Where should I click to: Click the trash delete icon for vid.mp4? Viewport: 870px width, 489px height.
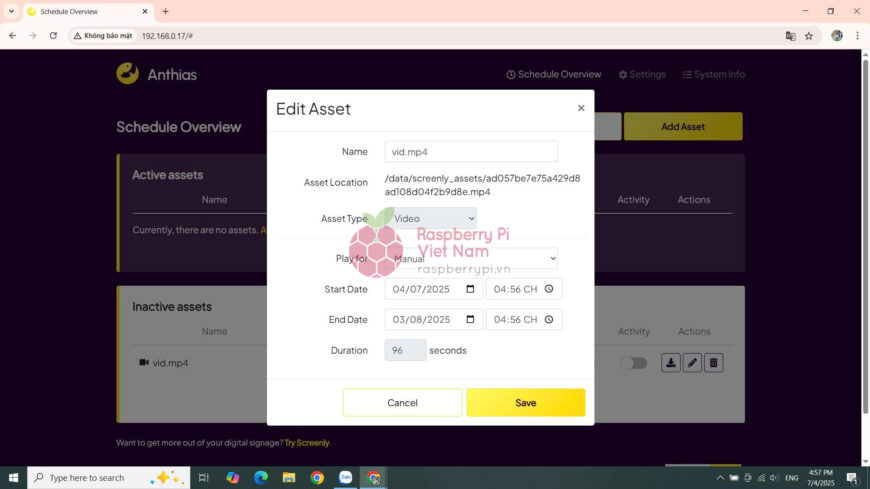click(713, 363)
